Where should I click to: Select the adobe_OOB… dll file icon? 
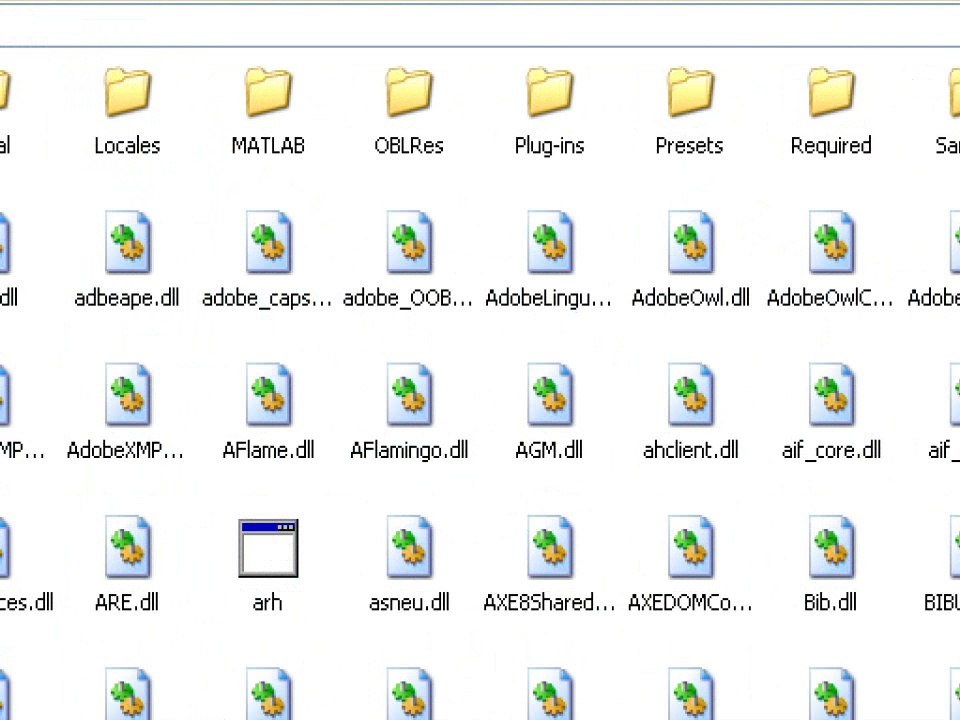point(409,242)
